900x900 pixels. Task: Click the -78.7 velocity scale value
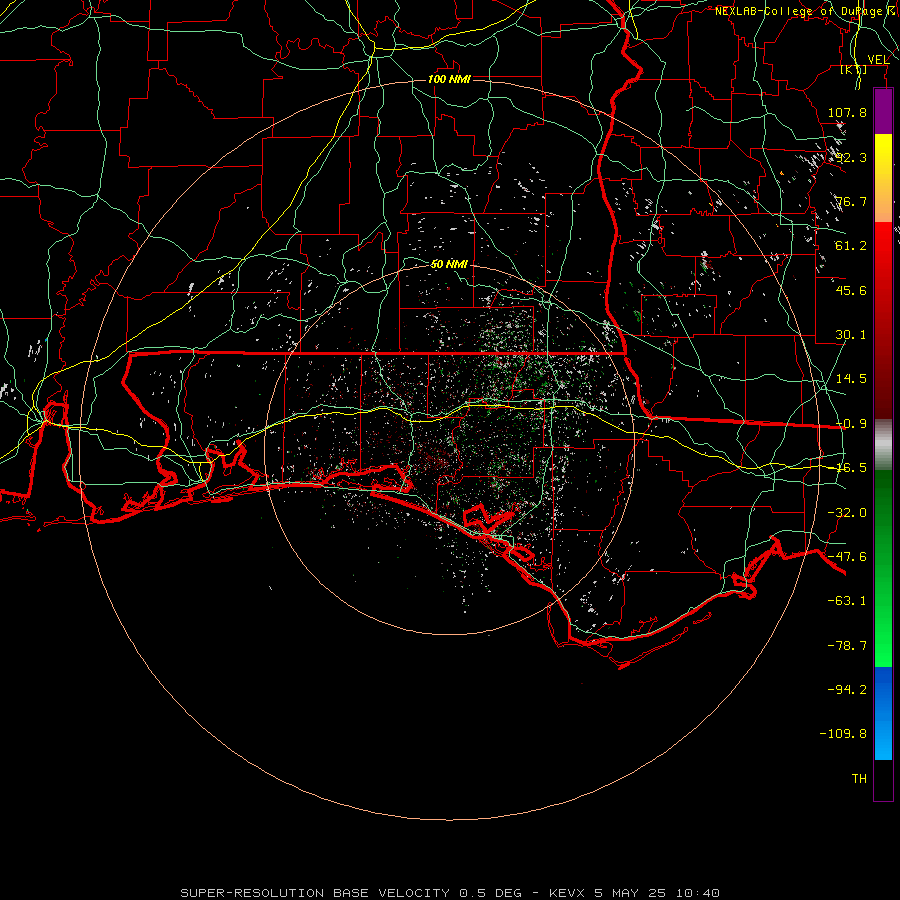click(847, 646)
